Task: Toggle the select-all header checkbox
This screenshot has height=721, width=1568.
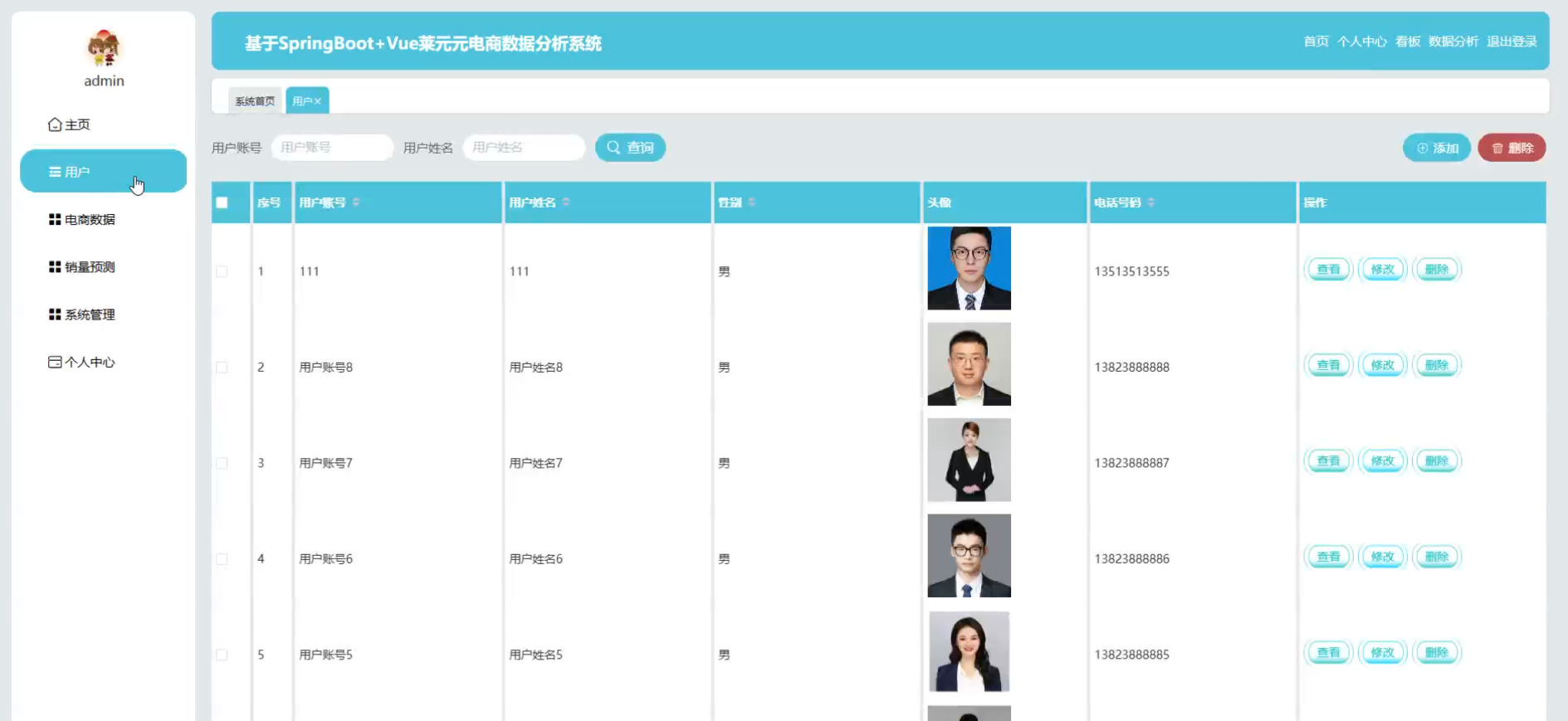Action: pyautogui.click(x=222, y=202)
